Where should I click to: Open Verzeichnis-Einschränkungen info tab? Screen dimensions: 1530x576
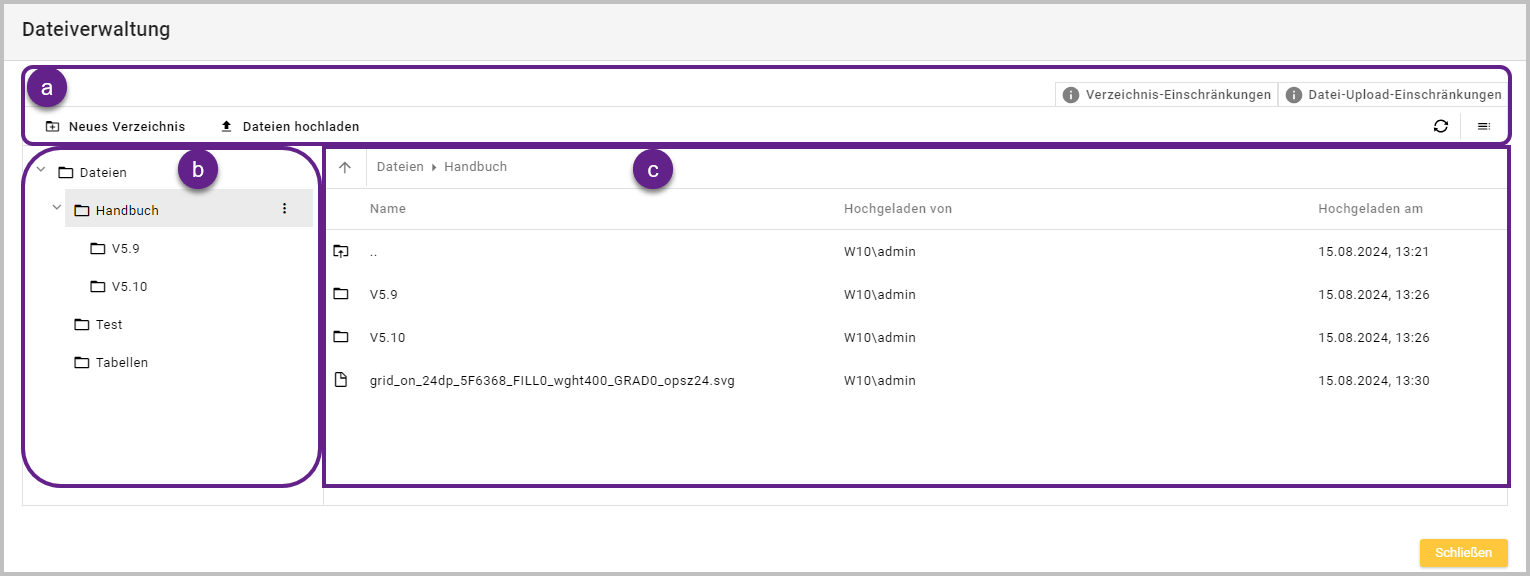pyautogui.click(x=1167, y=95)
